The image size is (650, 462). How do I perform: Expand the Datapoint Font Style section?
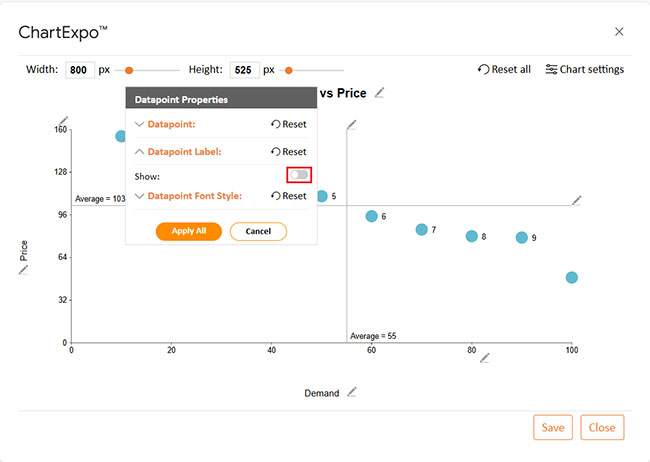[x=140, y=196]
